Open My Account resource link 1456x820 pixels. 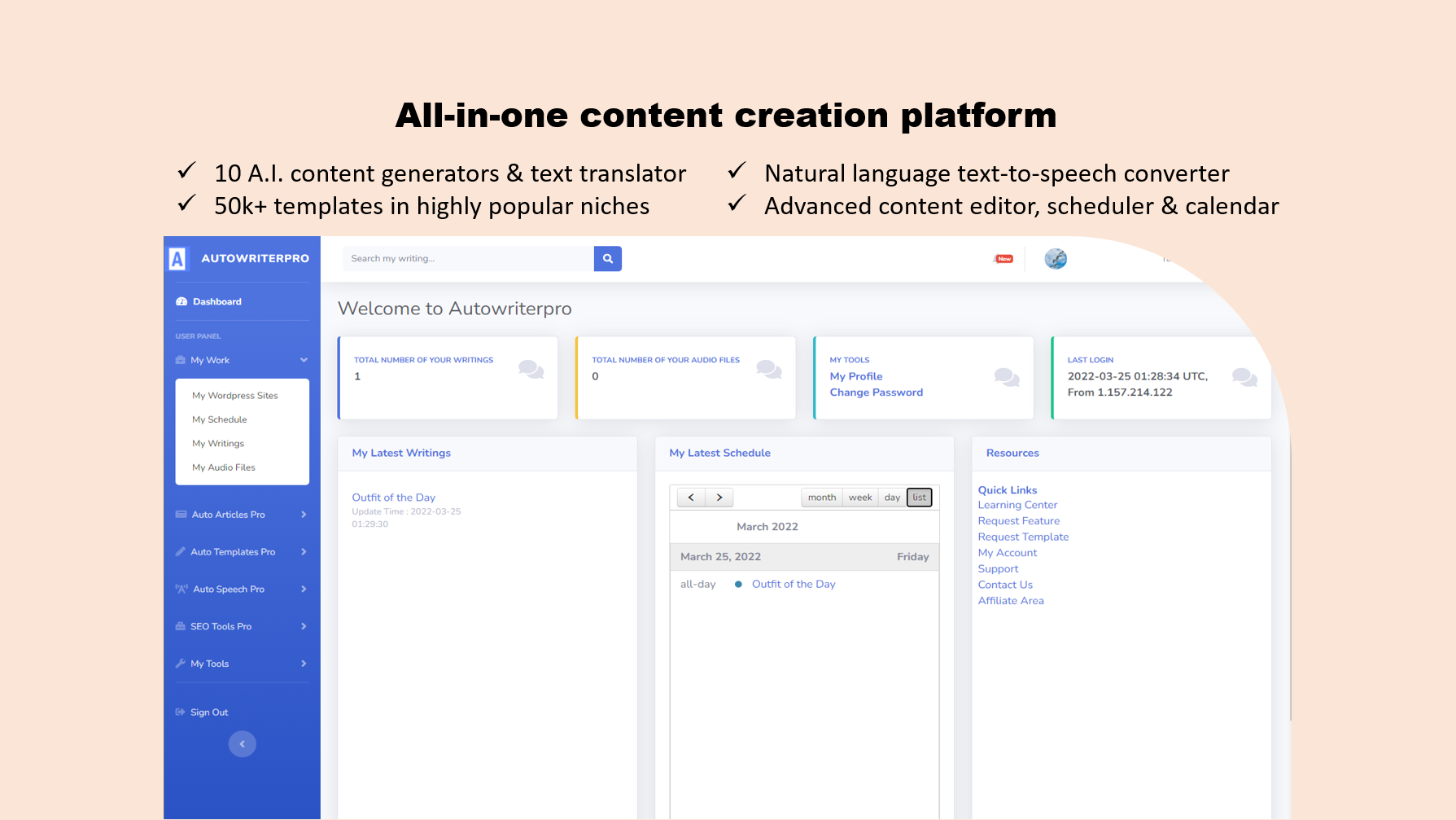[1008, 553]
